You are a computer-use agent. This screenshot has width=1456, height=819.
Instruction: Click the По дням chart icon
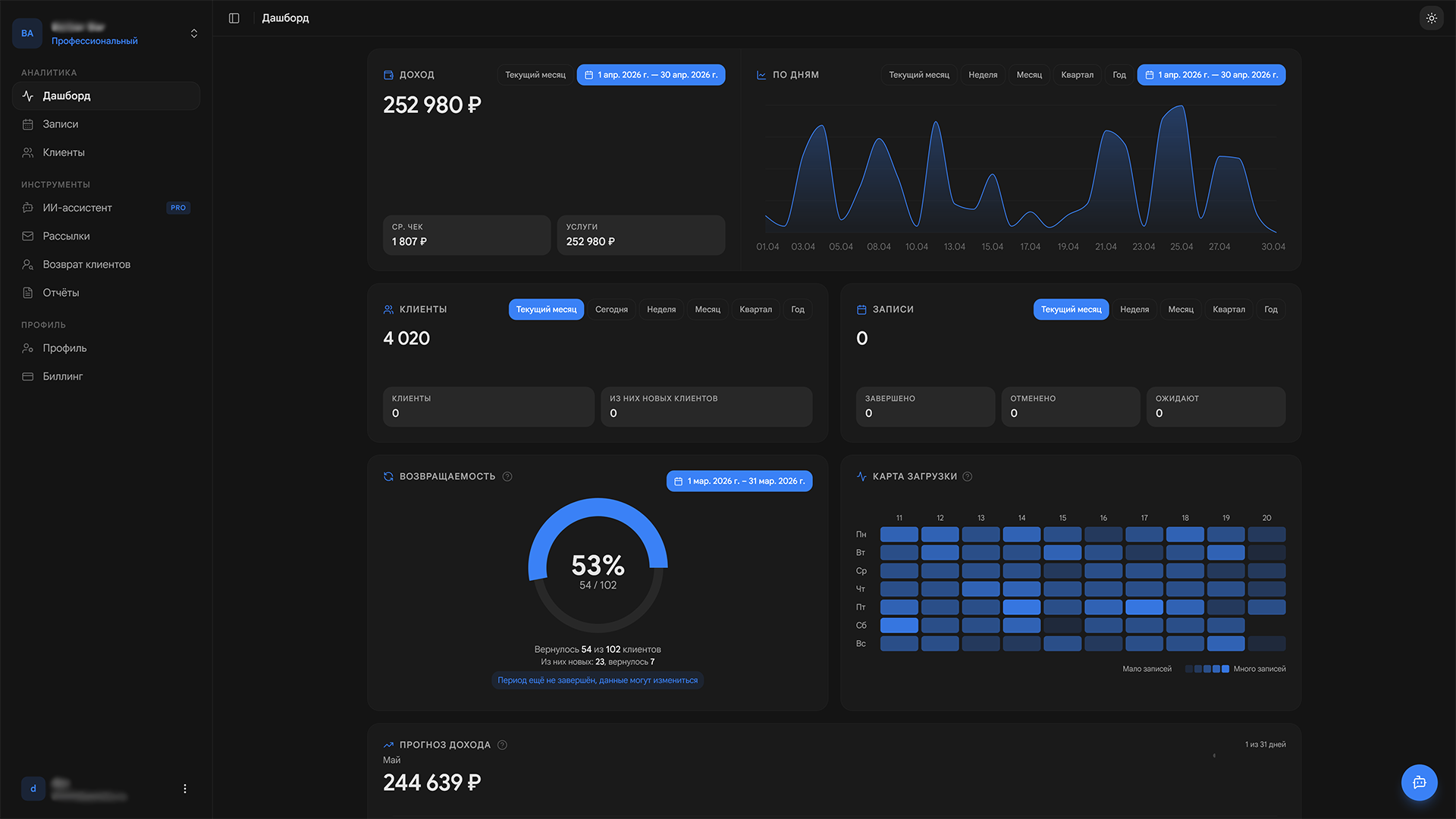click(x=761, y=75)
